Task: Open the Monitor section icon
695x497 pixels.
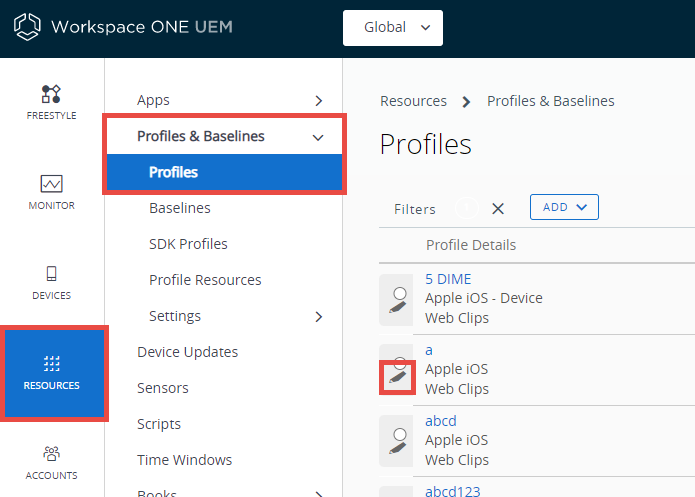Action: pyautogui.click(x=51, y=184)
